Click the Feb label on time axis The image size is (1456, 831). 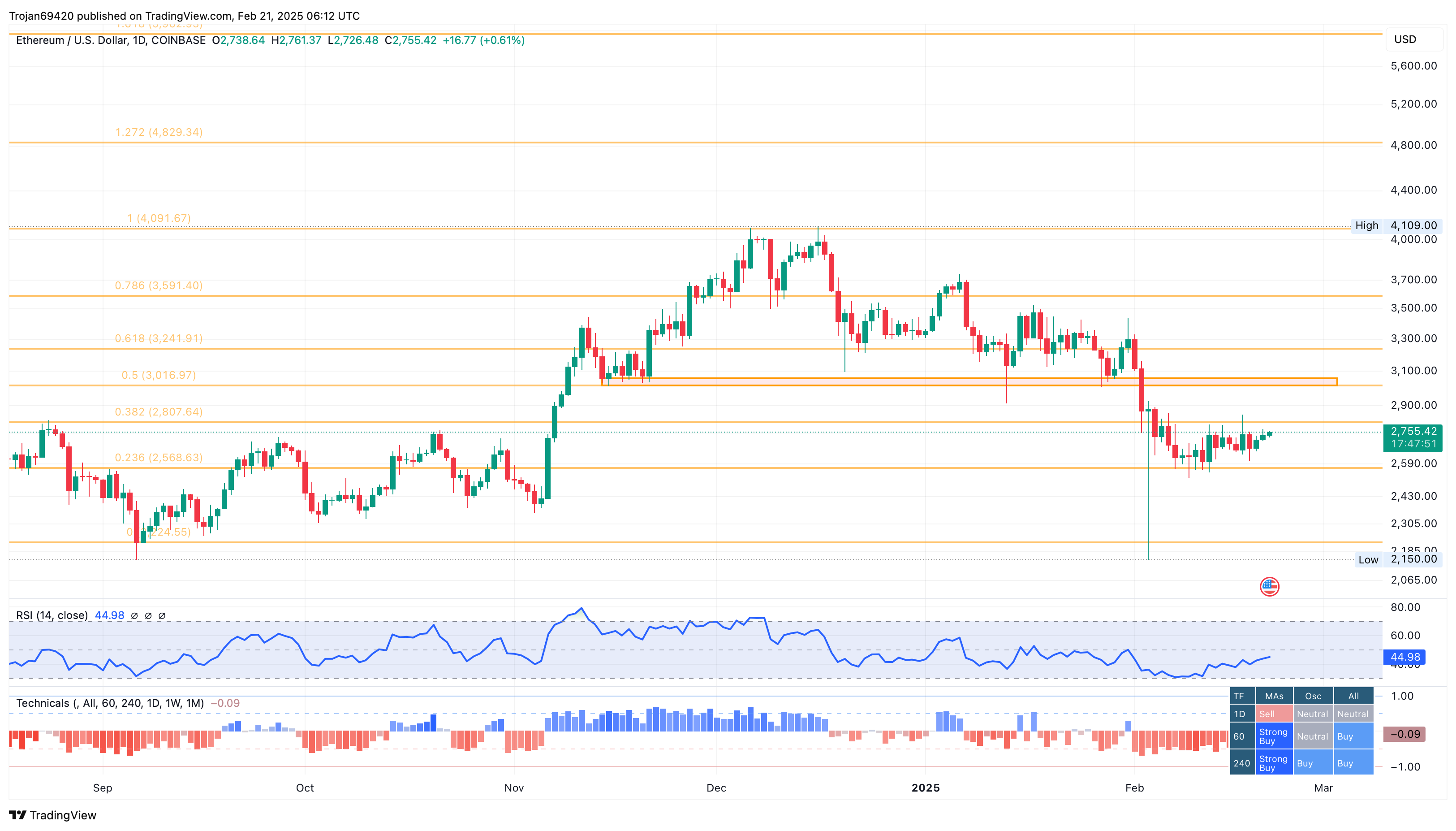1134,788
